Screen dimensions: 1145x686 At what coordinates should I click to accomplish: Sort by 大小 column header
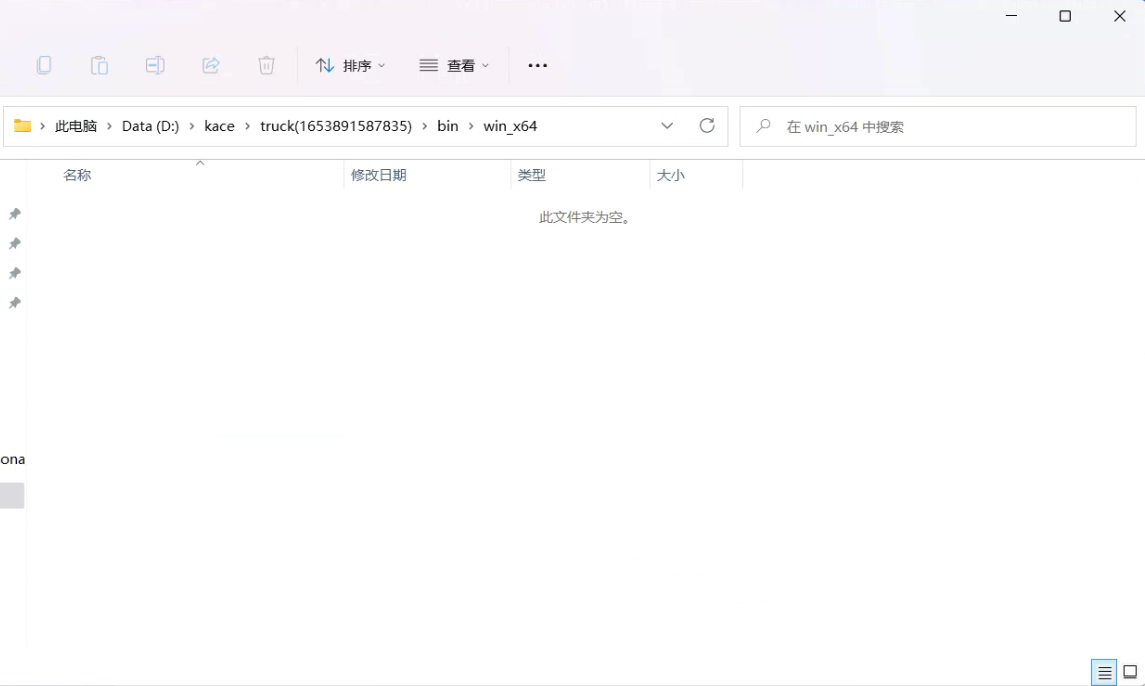(670, 175)
